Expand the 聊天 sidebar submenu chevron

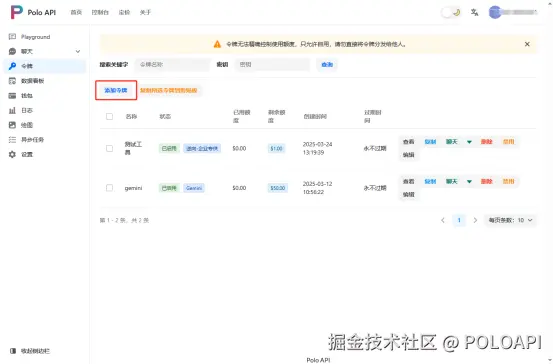point(78,51)
